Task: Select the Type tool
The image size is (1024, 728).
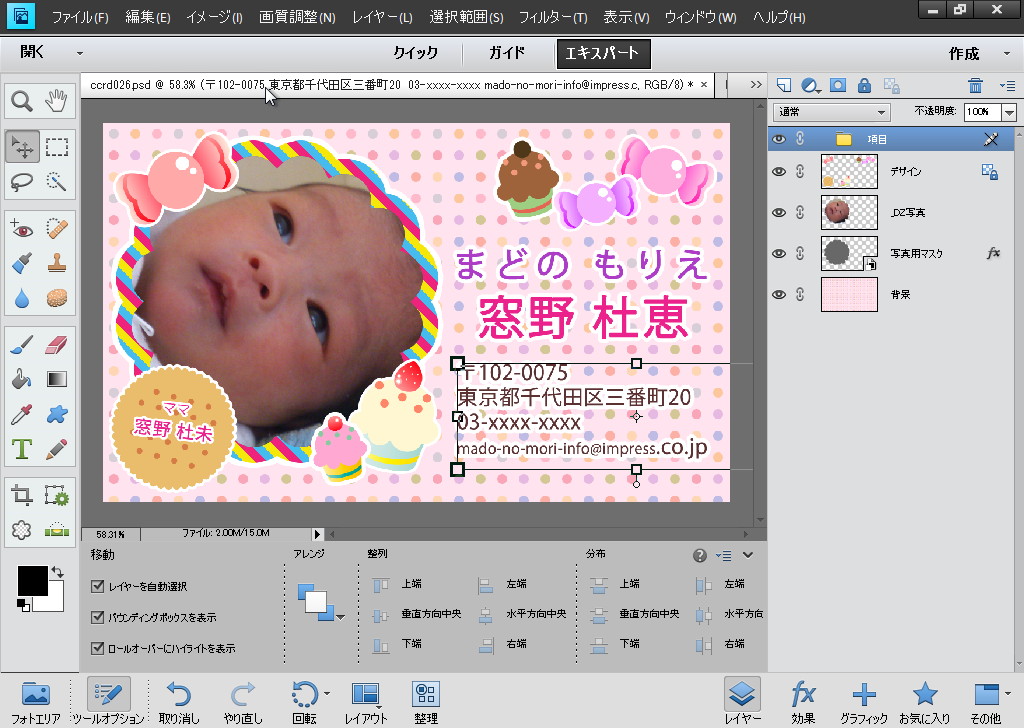Action: pos(20,448)
